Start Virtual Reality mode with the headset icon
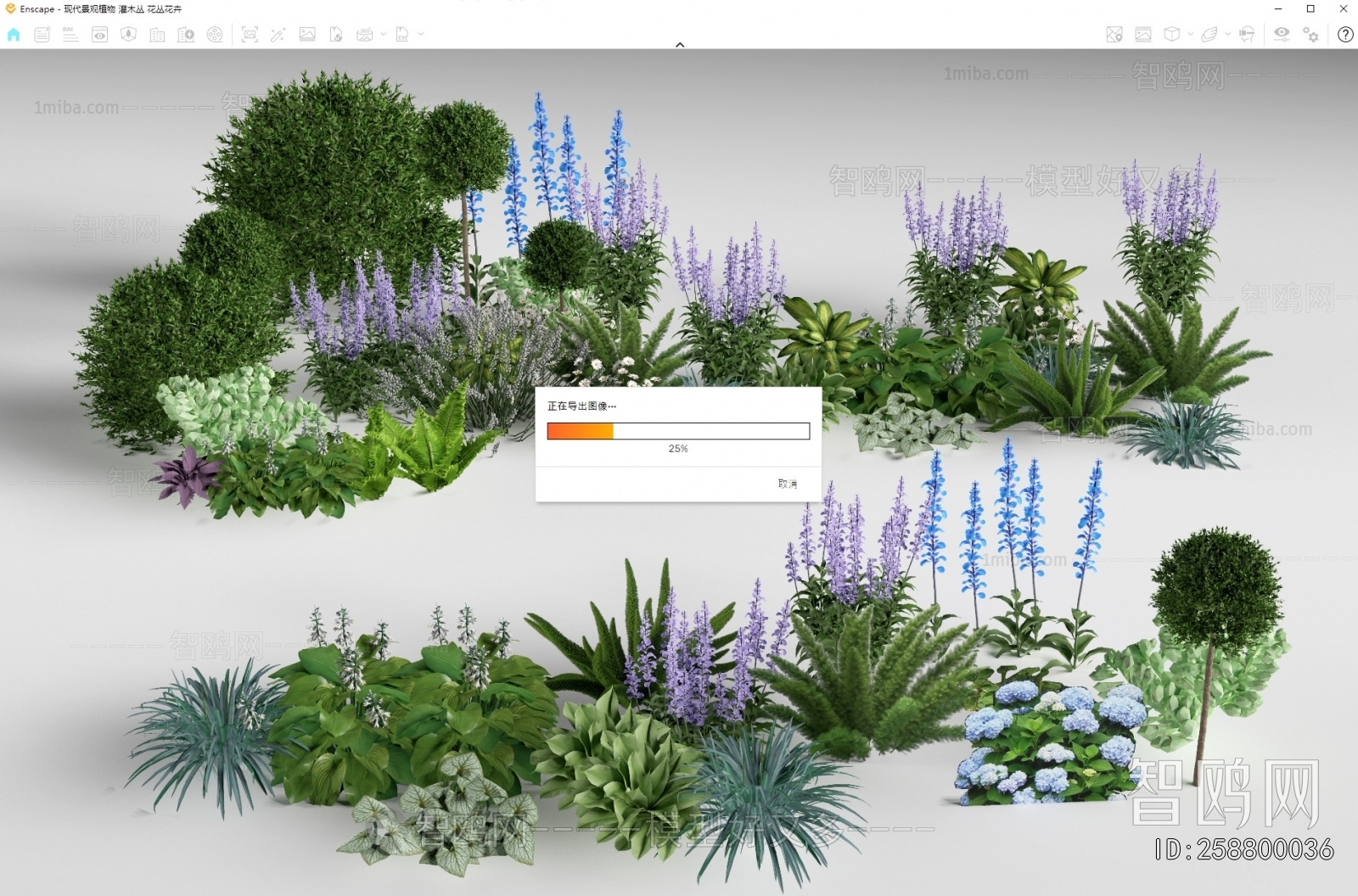The width and height of the screenshot is (1358, 896). point(1248,35)
